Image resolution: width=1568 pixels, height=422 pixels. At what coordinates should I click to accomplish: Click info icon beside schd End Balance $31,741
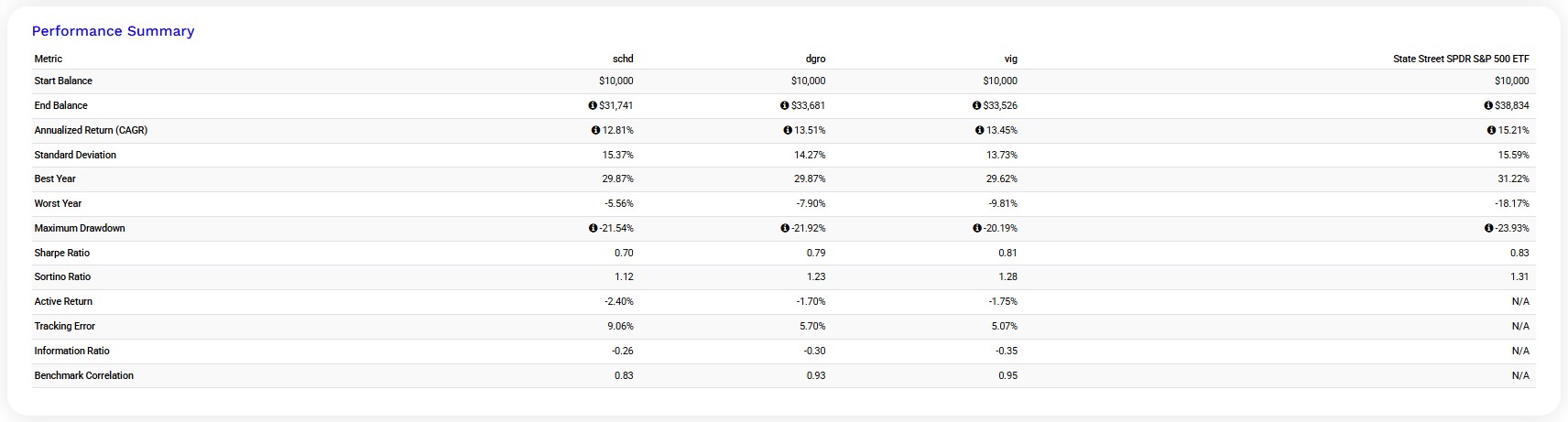[593, 105]
